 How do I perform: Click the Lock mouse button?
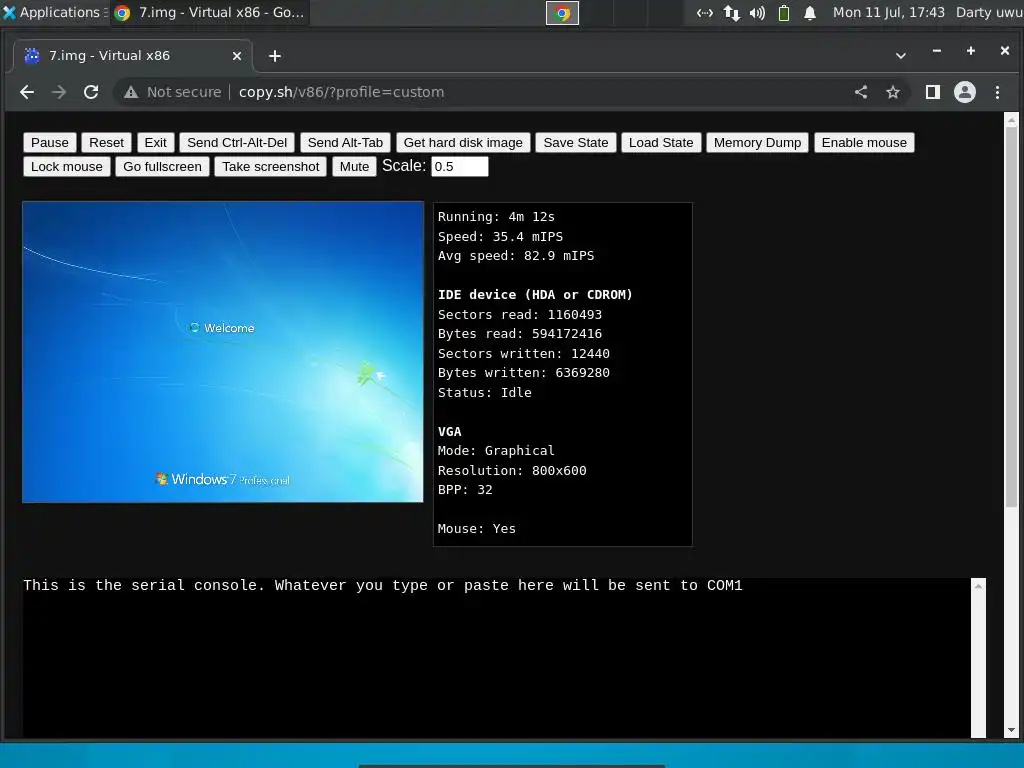click(67, 167)
